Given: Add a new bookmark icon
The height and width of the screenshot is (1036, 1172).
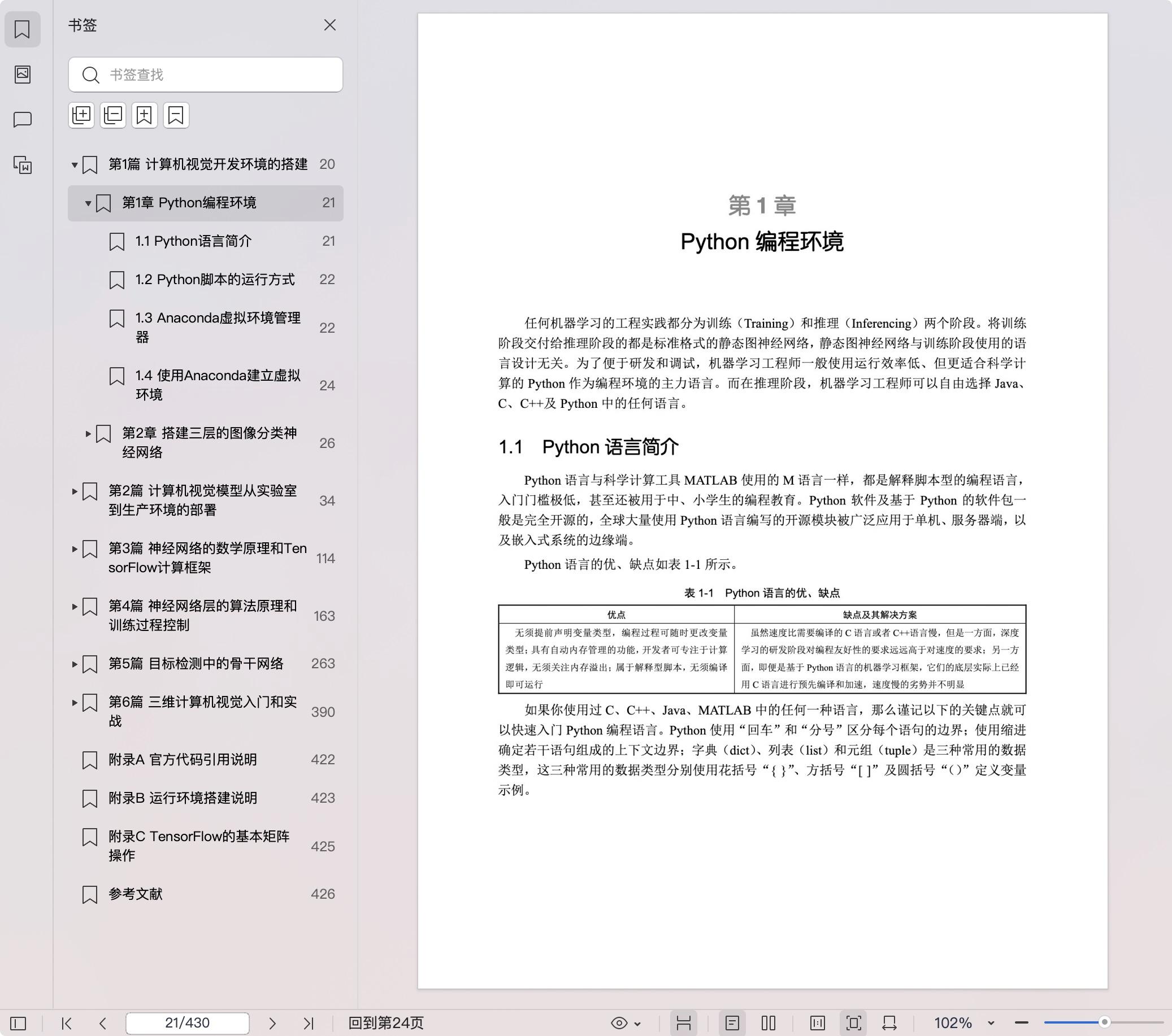Looking at the screenshot, I should (145, 115).
